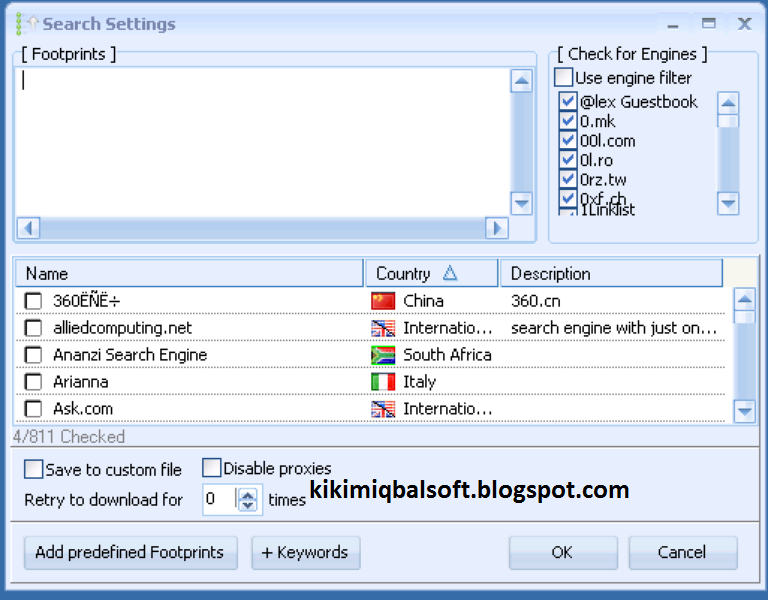Click the Country column sort triangle
The width and height of the screenshot is (768, 600).
pyautogui.click(x=450, y=273)
